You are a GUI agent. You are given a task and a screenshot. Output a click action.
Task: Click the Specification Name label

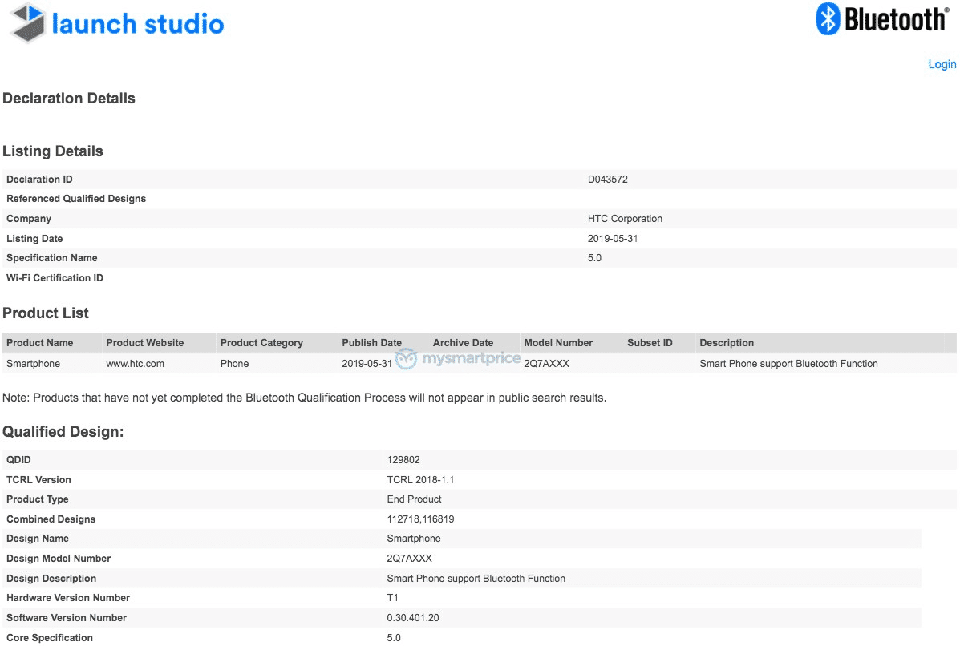(51, 258)
